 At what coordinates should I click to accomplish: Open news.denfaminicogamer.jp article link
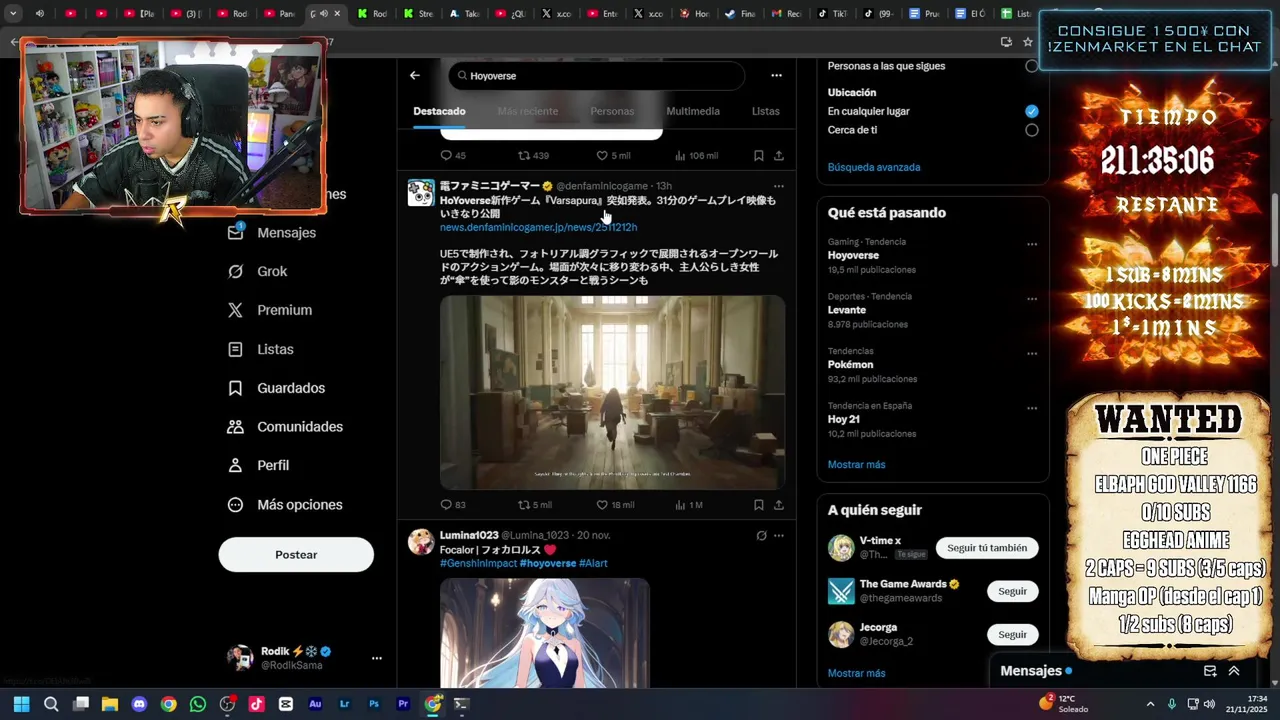[538, 227]
